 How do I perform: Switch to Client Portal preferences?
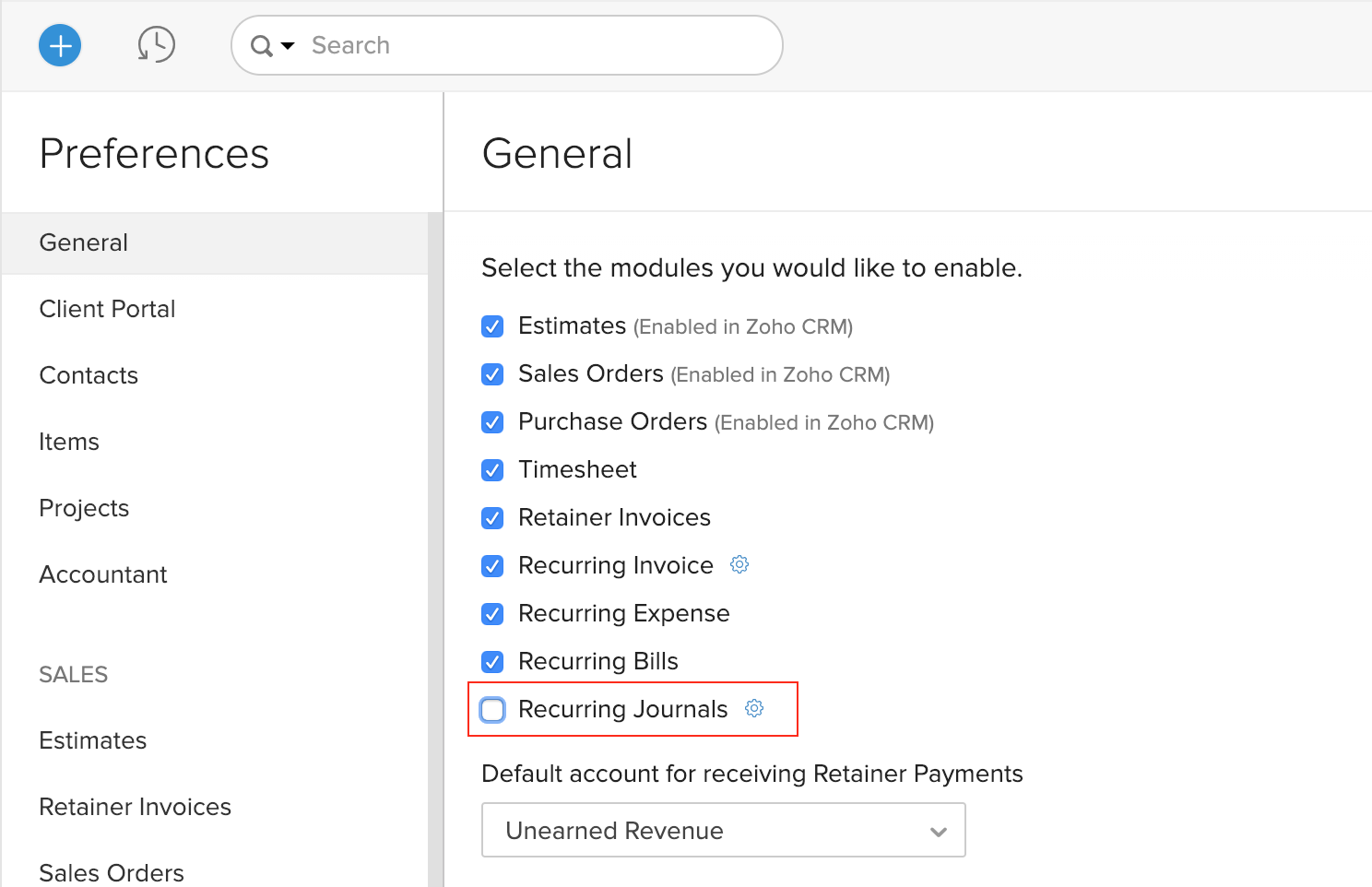click(x=107, y=309)
